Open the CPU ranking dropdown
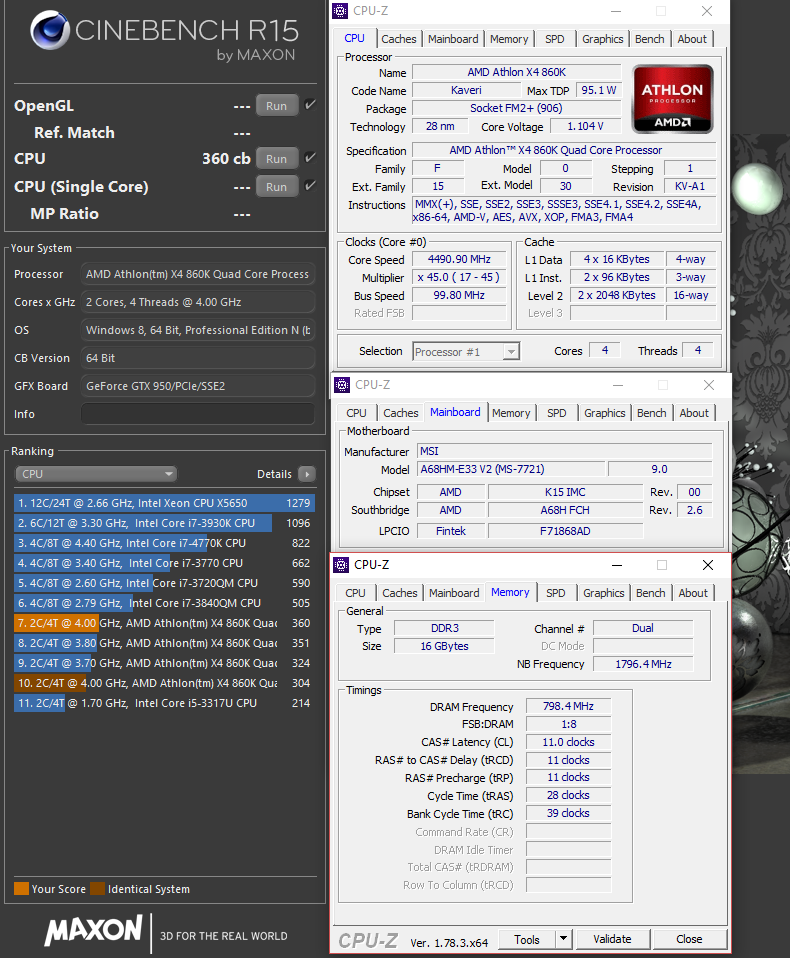The image size is (790, 958). [96, 474]
